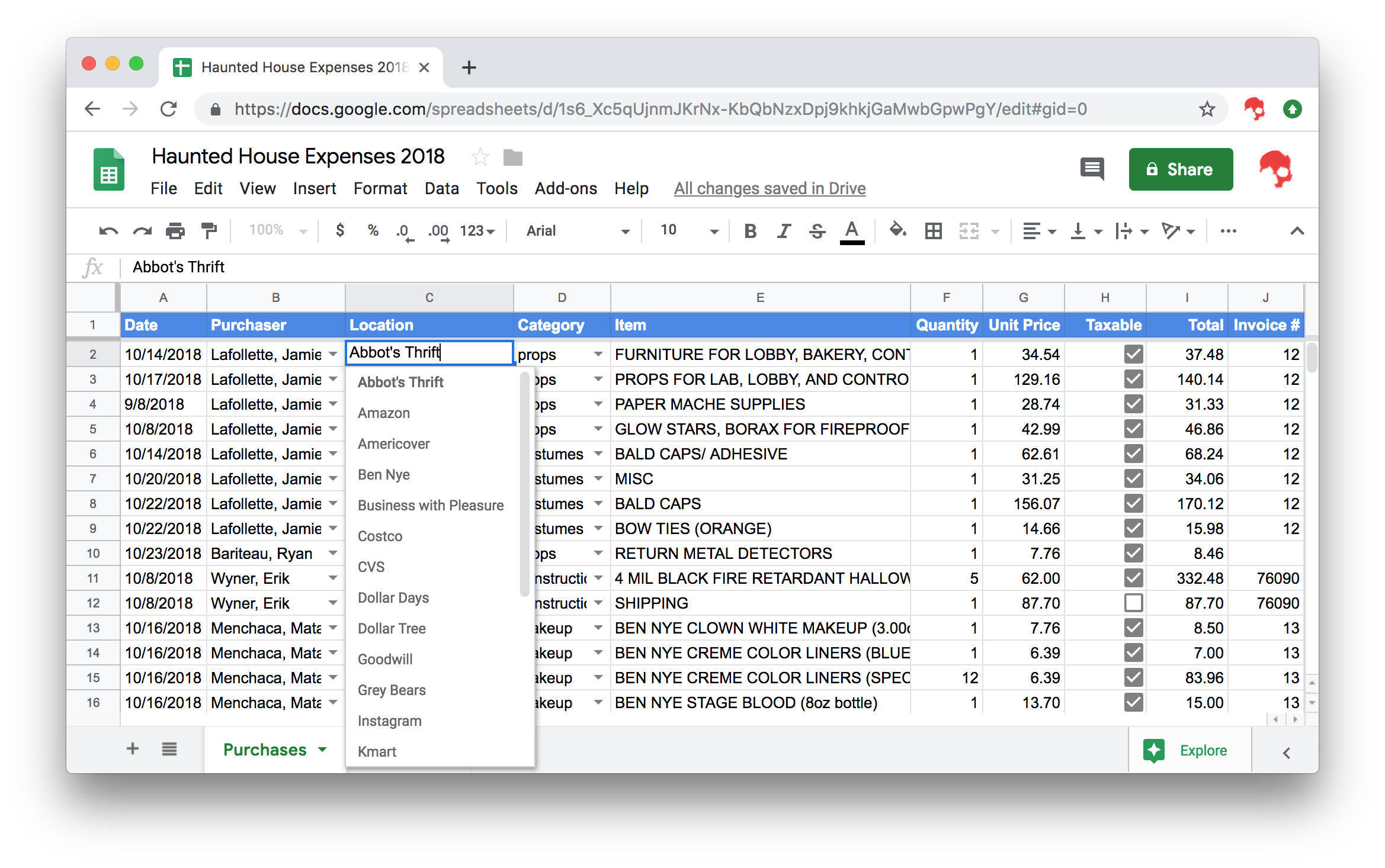Star the Haunted House Expenses document
This screenshot has height=868, width=1385.
tap(480, 157)
